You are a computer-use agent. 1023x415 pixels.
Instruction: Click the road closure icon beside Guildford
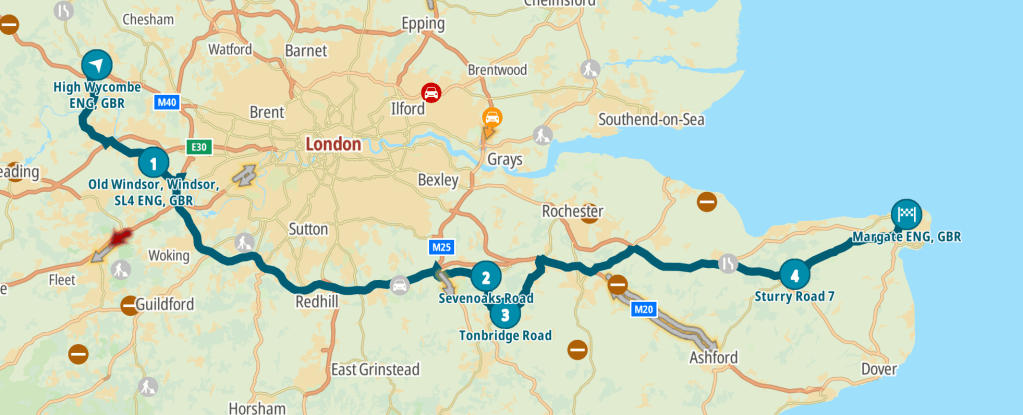130,305
